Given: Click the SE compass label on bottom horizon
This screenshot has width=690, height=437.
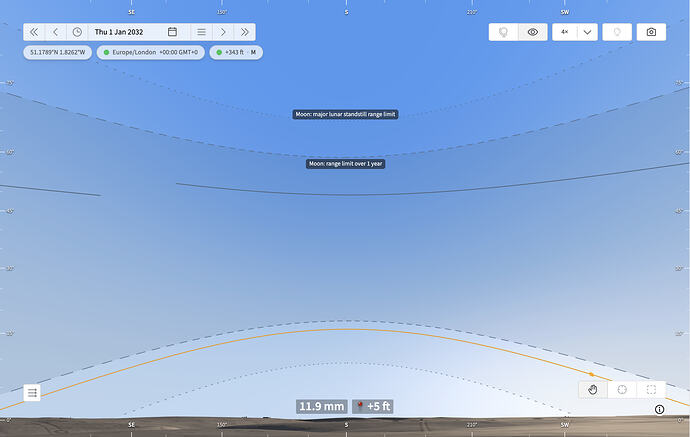Looking at the screenshot, I should click(x=131, y=425).
